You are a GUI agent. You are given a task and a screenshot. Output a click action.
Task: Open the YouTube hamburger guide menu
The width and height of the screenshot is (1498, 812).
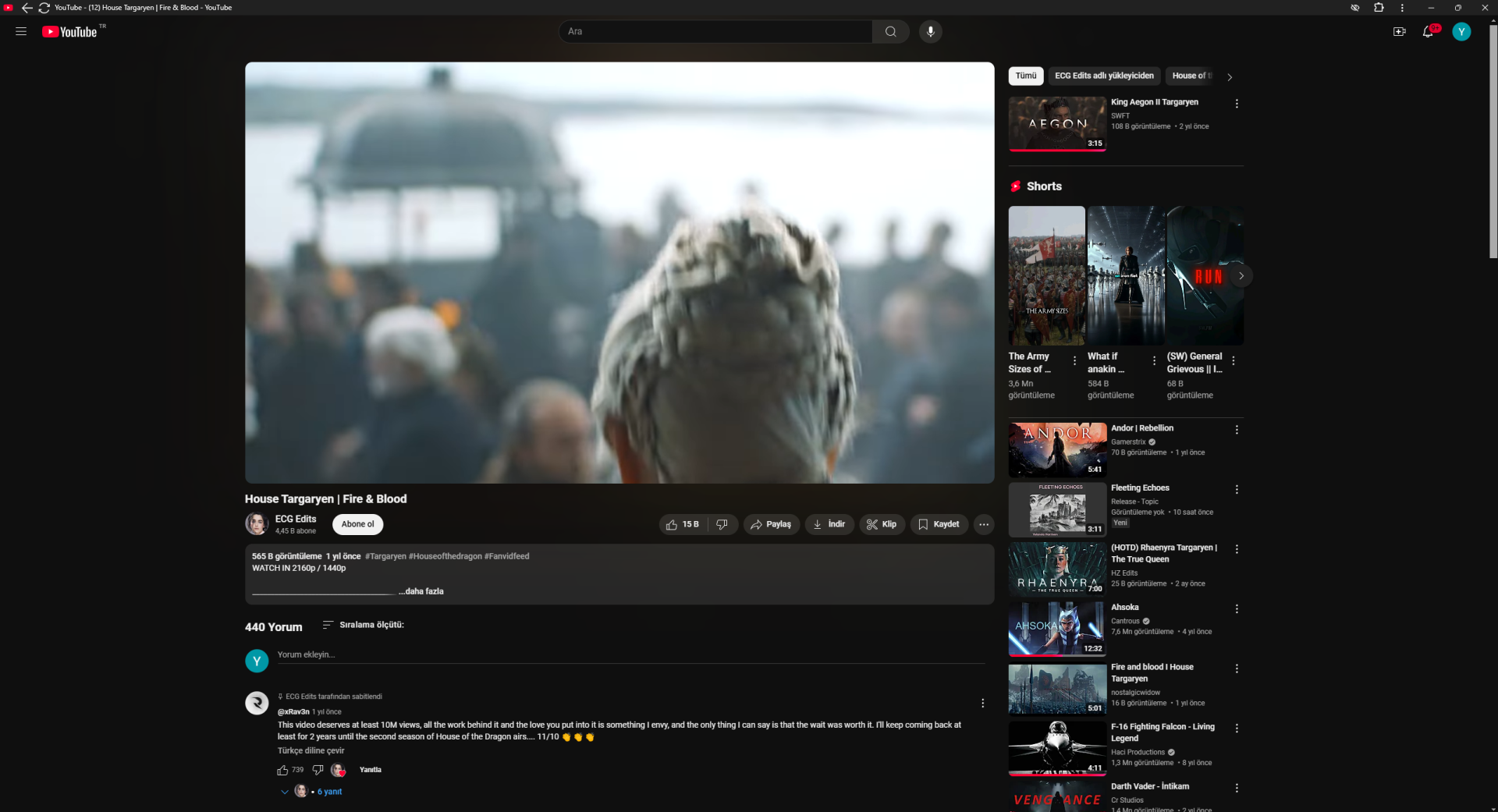(21, 32)
